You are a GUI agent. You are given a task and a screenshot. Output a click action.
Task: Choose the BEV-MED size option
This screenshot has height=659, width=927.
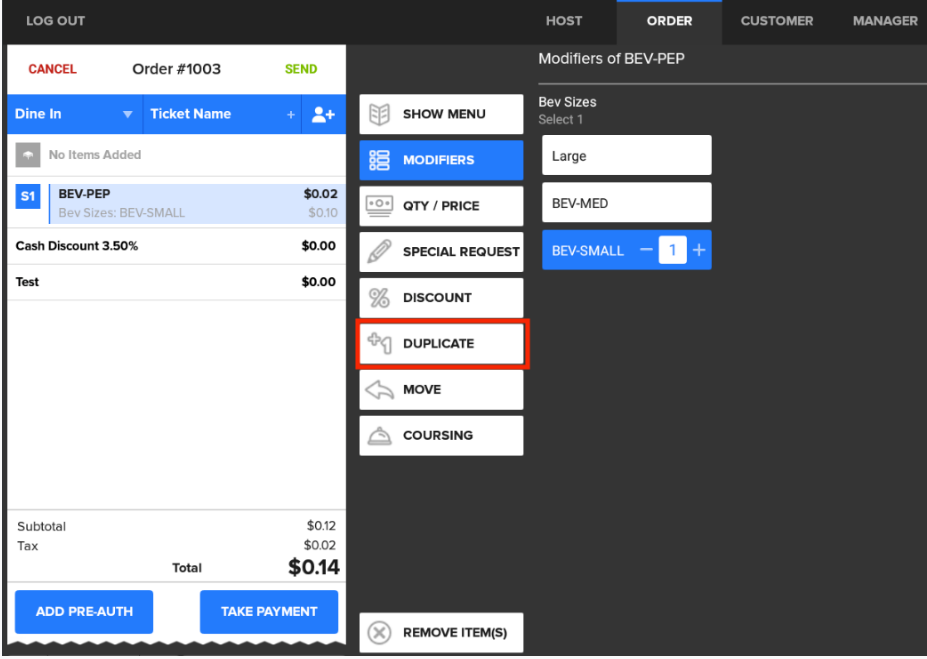[626, 202]
